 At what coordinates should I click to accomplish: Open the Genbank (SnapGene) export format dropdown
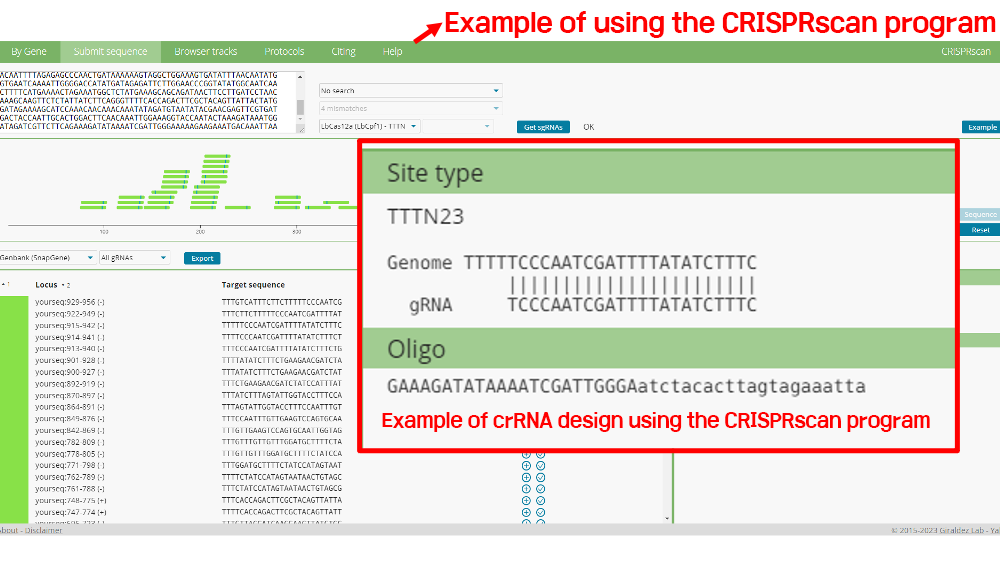click(47, 258)
